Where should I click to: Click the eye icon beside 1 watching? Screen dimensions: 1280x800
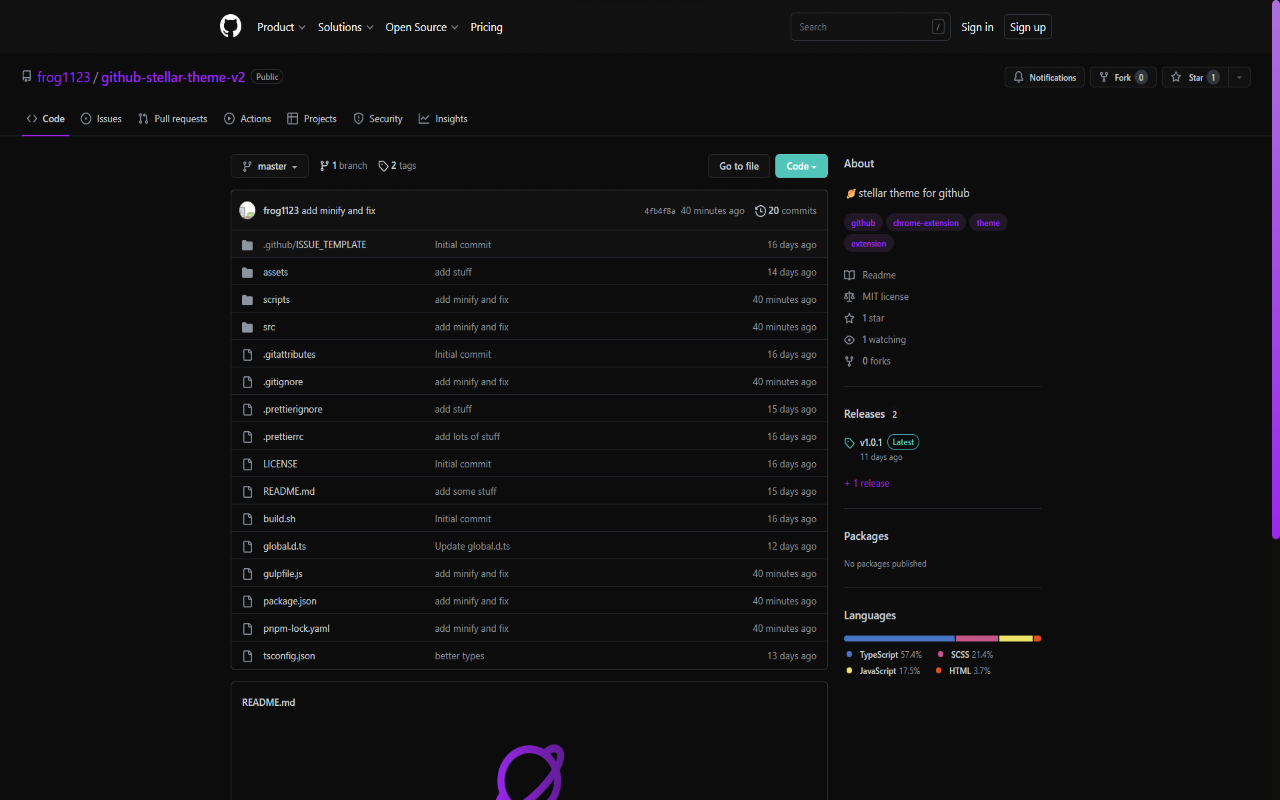pos(850,340)
